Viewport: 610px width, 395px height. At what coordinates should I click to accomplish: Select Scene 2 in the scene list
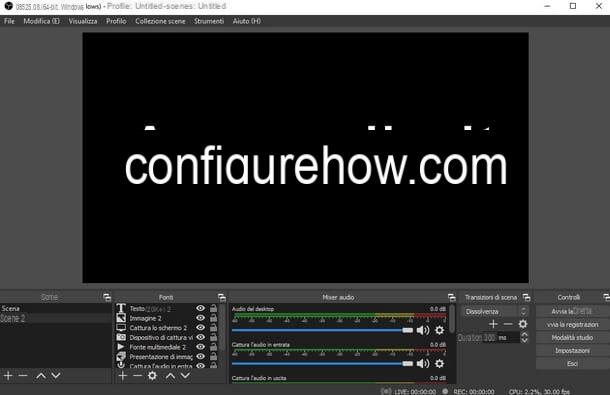pyautogui.click(x=56, y=318)
